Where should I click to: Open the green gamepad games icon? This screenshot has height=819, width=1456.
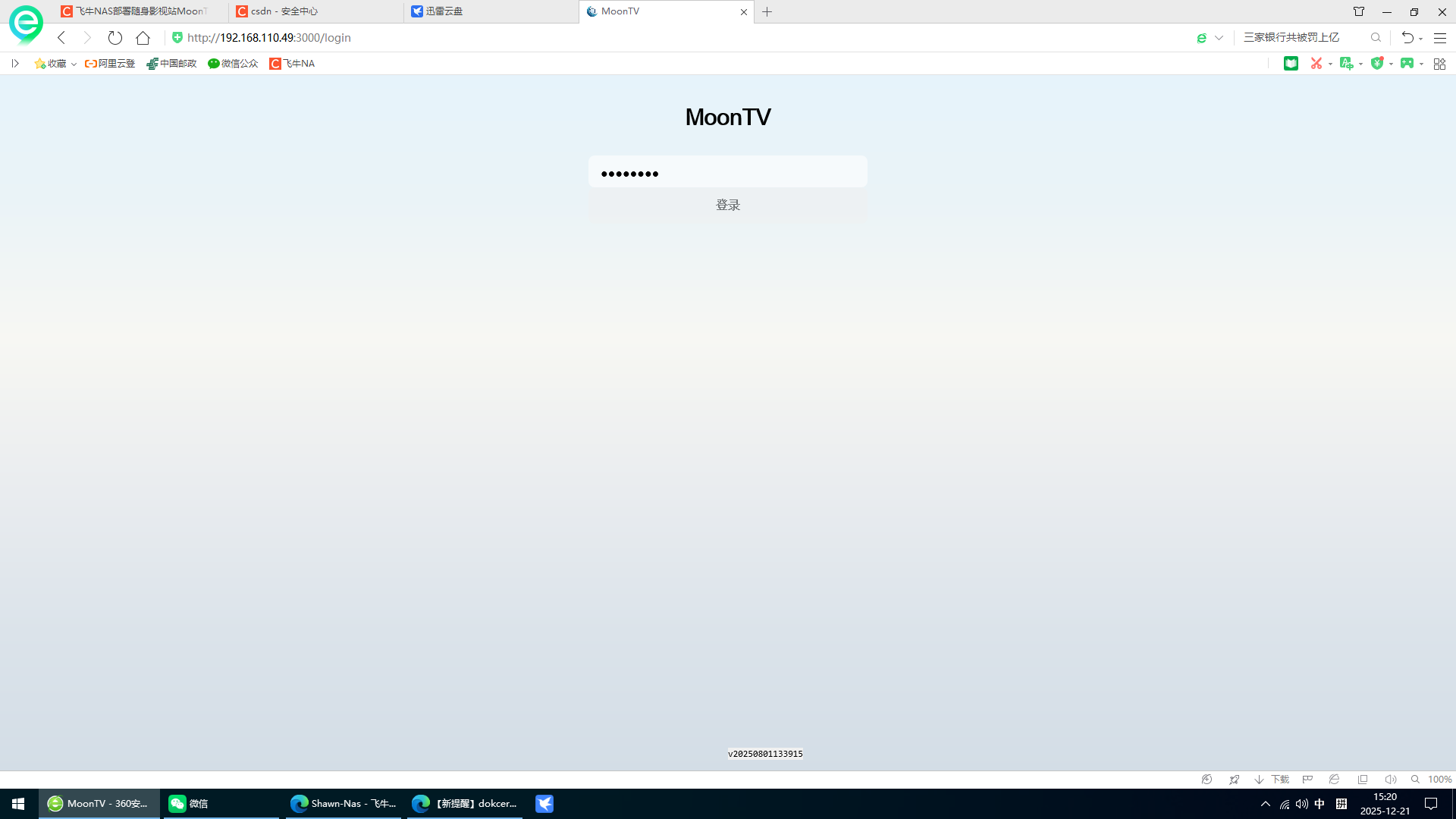click(1407, 64)
